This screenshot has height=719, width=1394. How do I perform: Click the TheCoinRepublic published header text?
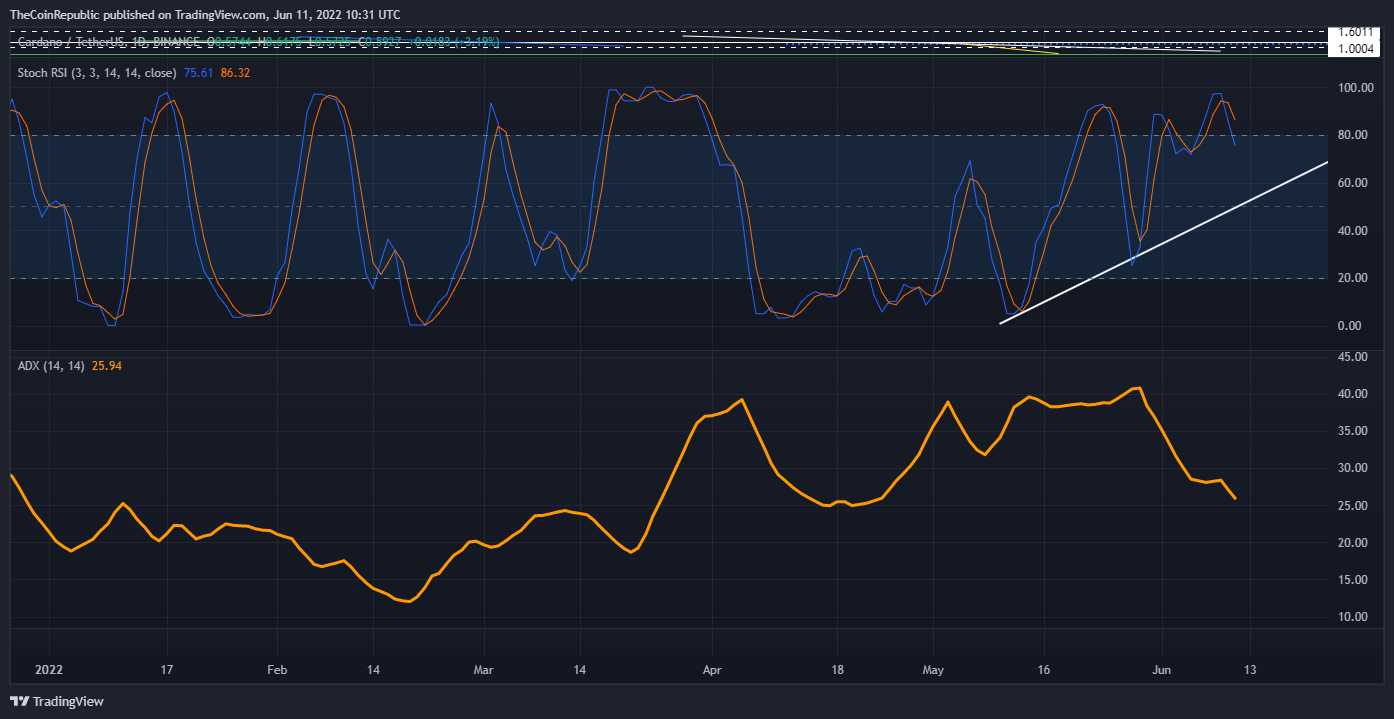click(x=204, y=14)
